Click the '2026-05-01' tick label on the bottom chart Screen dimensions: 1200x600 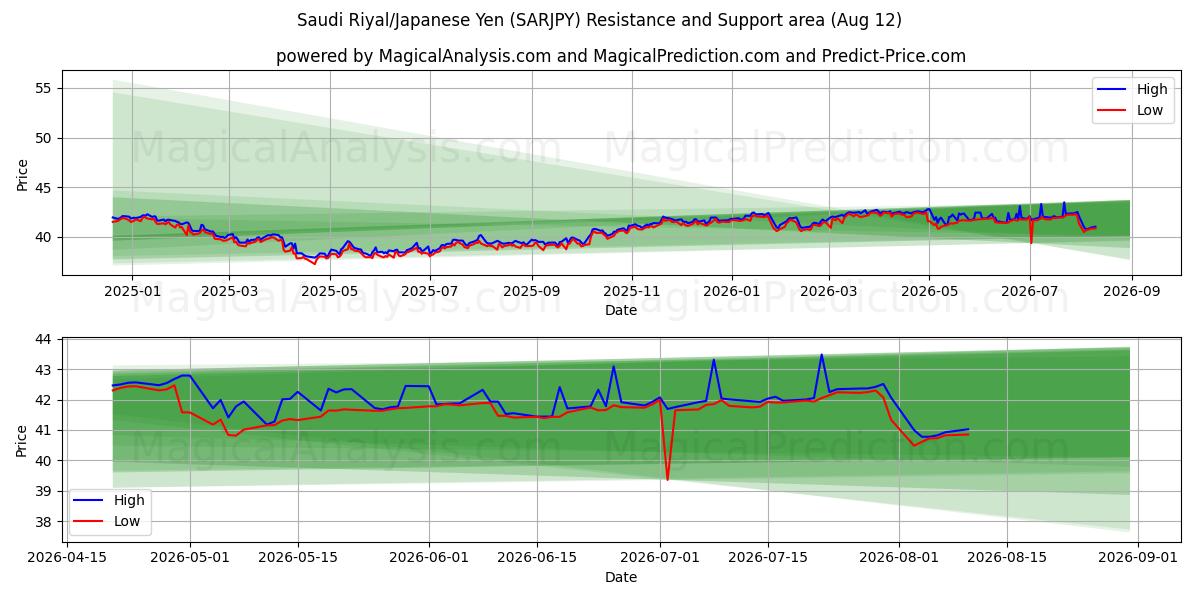191,558
